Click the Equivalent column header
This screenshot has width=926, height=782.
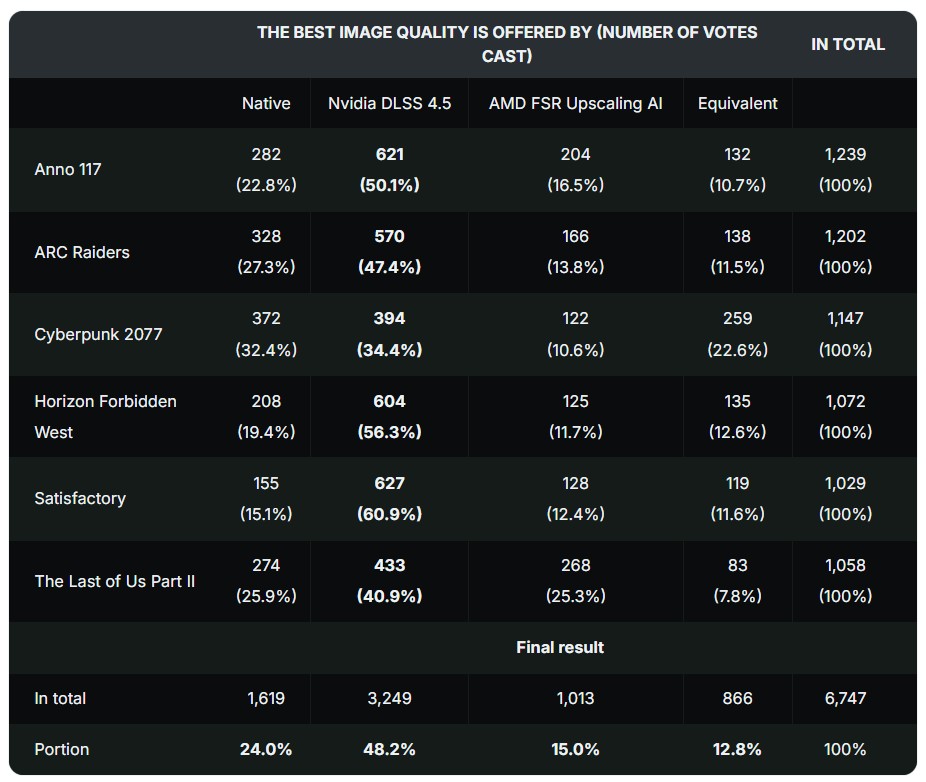pos(737,103)
